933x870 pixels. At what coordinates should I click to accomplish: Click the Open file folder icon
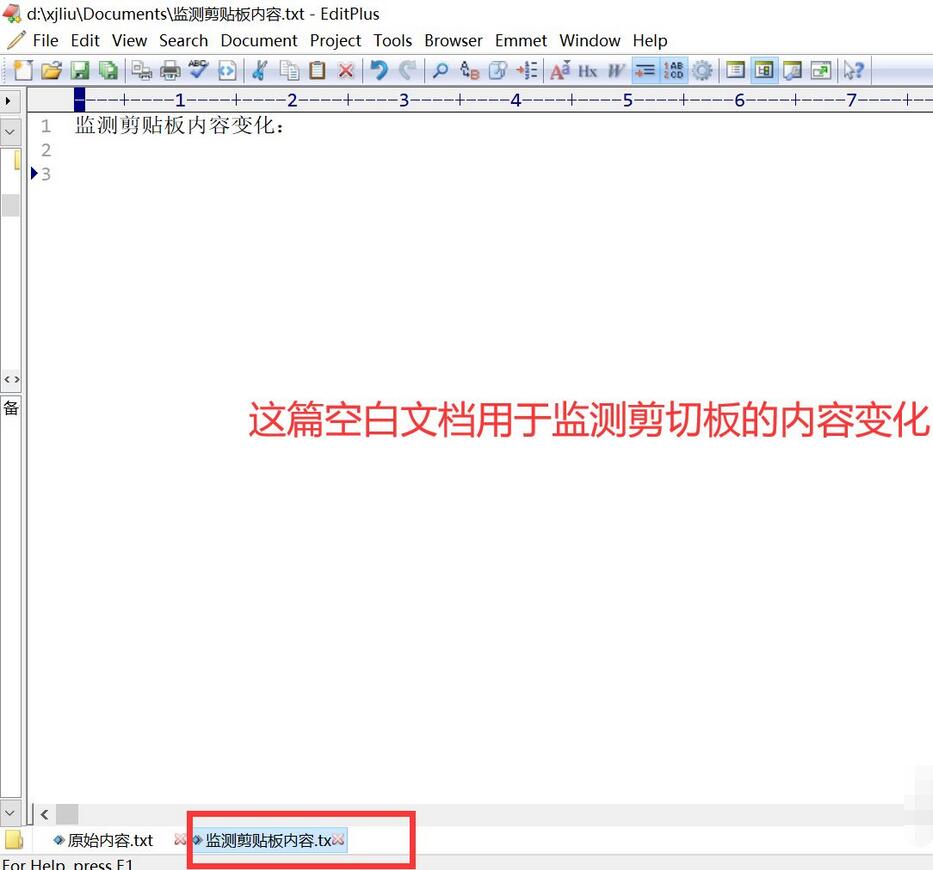[x=52, y=70]
